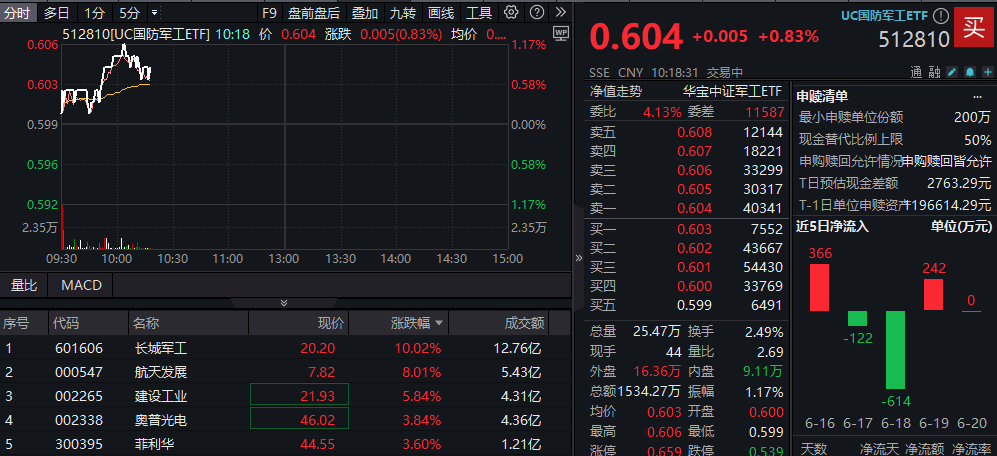Click 卖五 ask price 0.608
The height and width of the screenshot is (456, 997).
(x=694, y=132)
